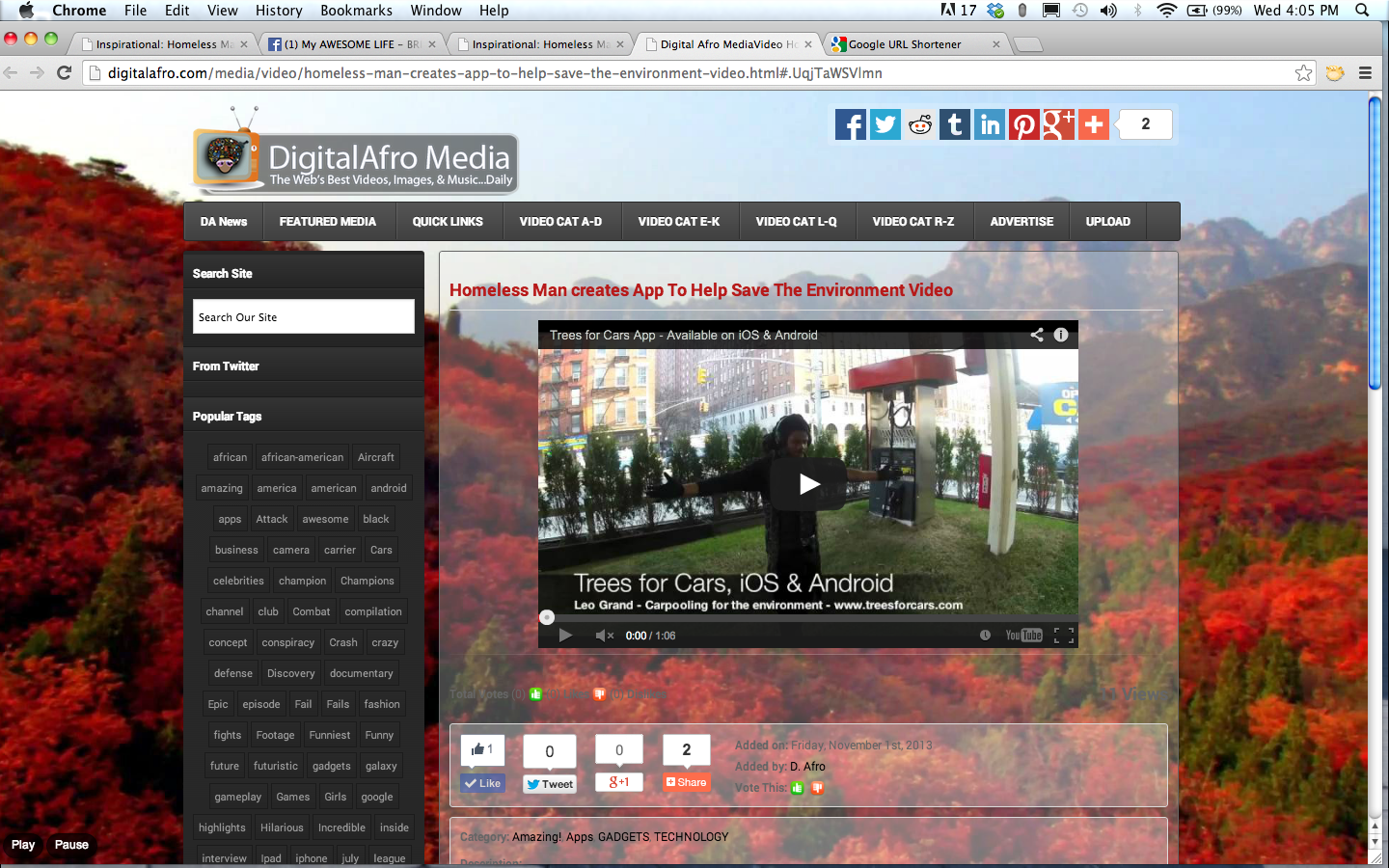Screen dimensions: 1389x868
Task: Open DA News menu
Action: (224, 221)
